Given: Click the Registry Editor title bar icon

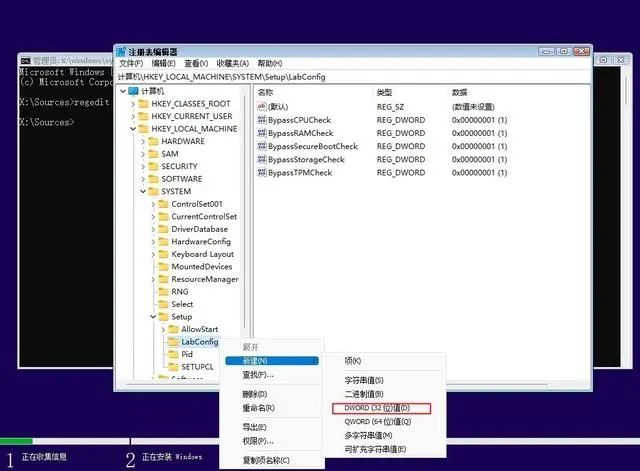Looking at the screenshot, I should coord(121,52).
